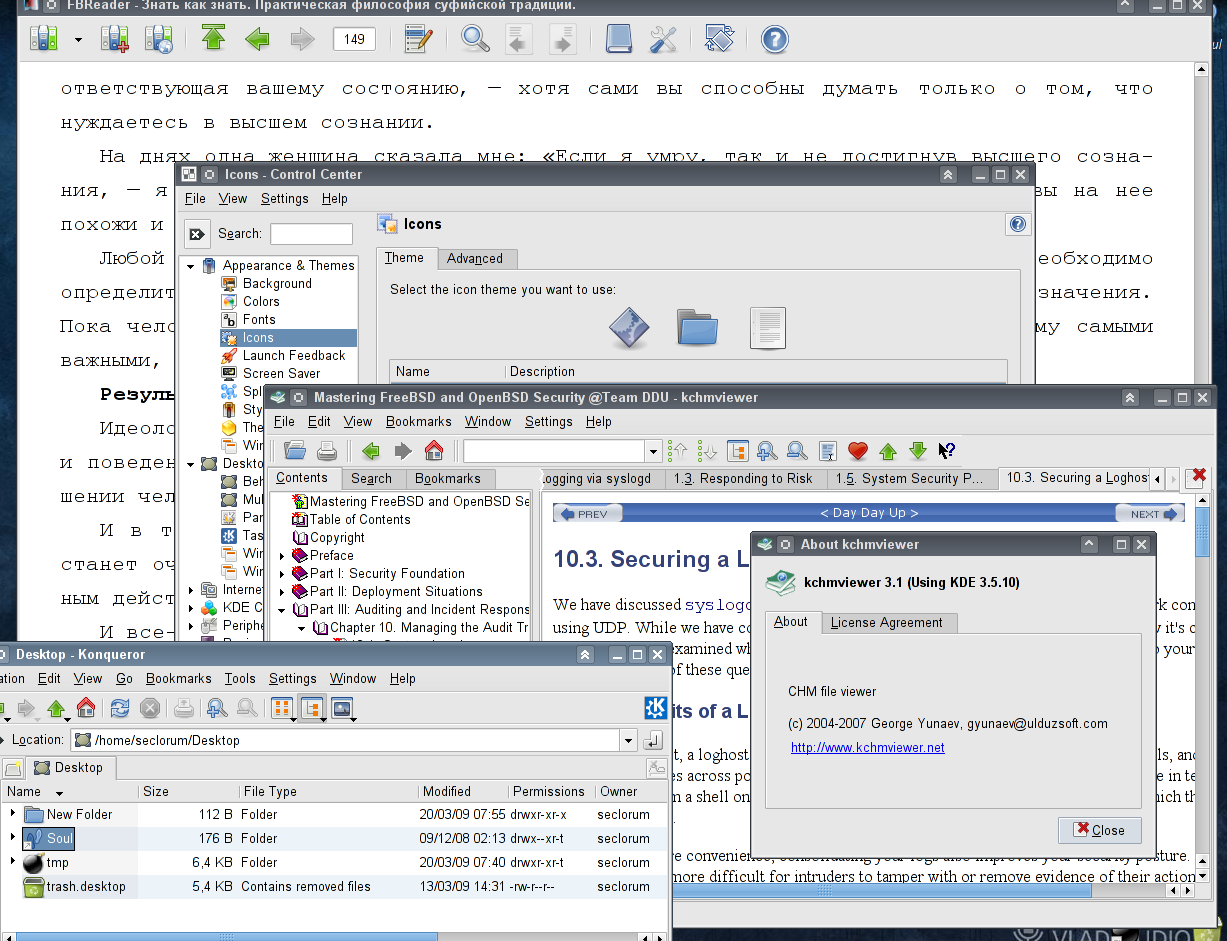Expand Part I: Security Foundation node
This screenshot has height=941, width=1227.
pos(283,574)
